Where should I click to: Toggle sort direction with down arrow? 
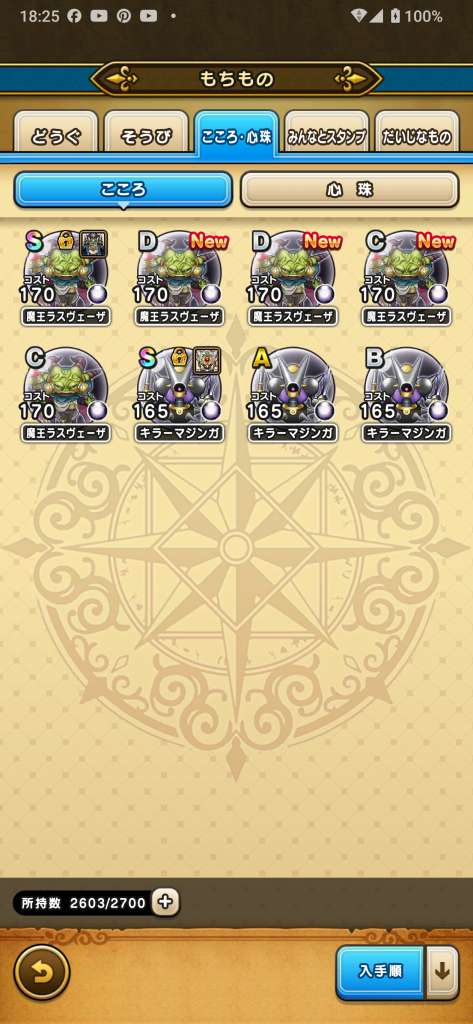[x=442, y=972]
